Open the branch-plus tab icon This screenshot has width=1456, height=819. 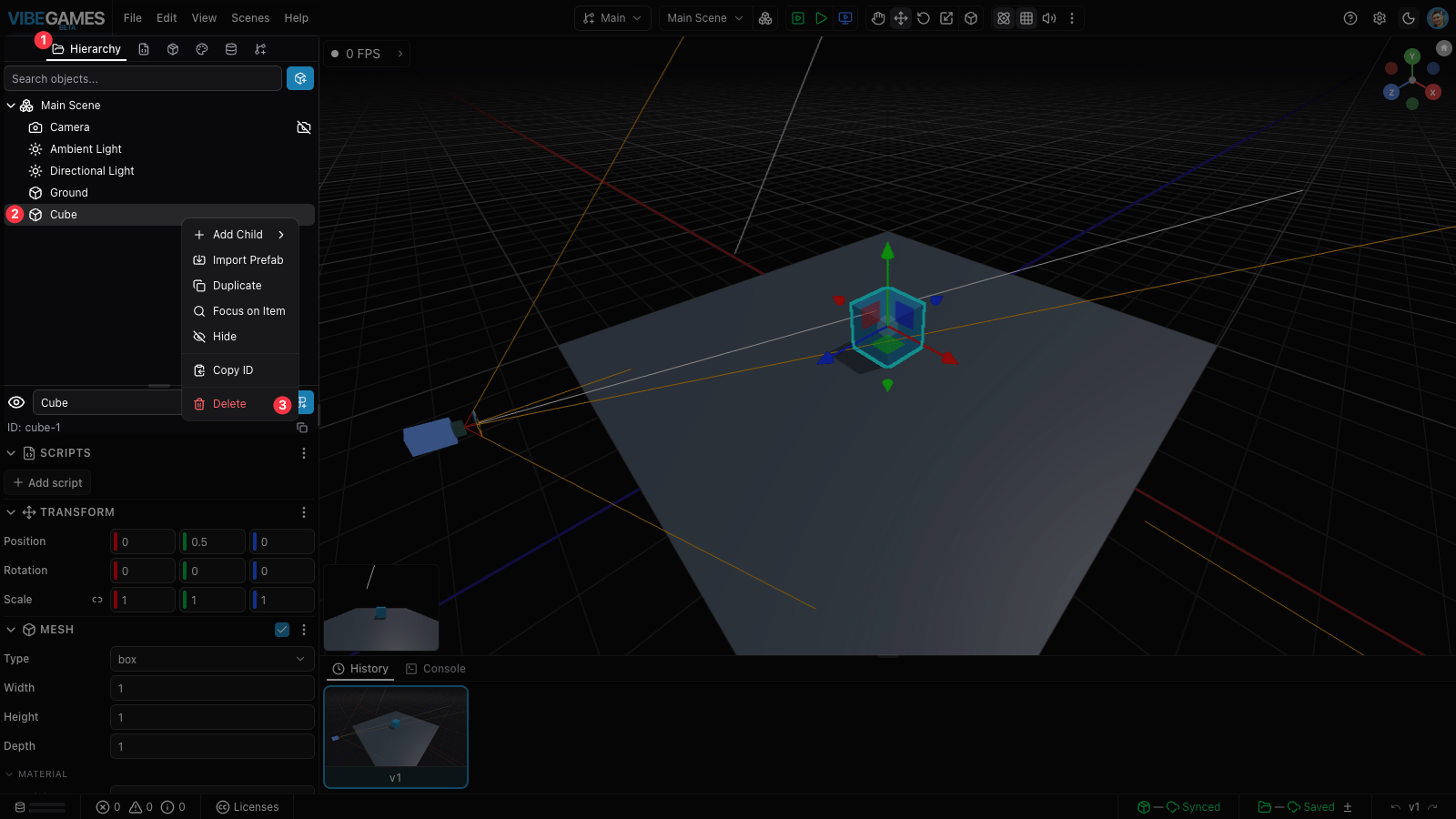click(260, 49)
